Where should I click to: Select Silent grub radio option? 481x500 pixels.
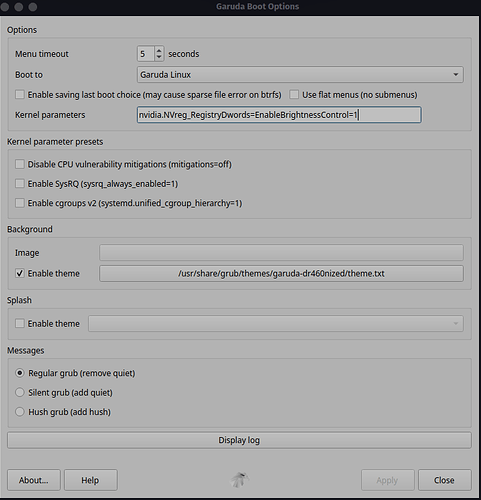pos(20,392)
